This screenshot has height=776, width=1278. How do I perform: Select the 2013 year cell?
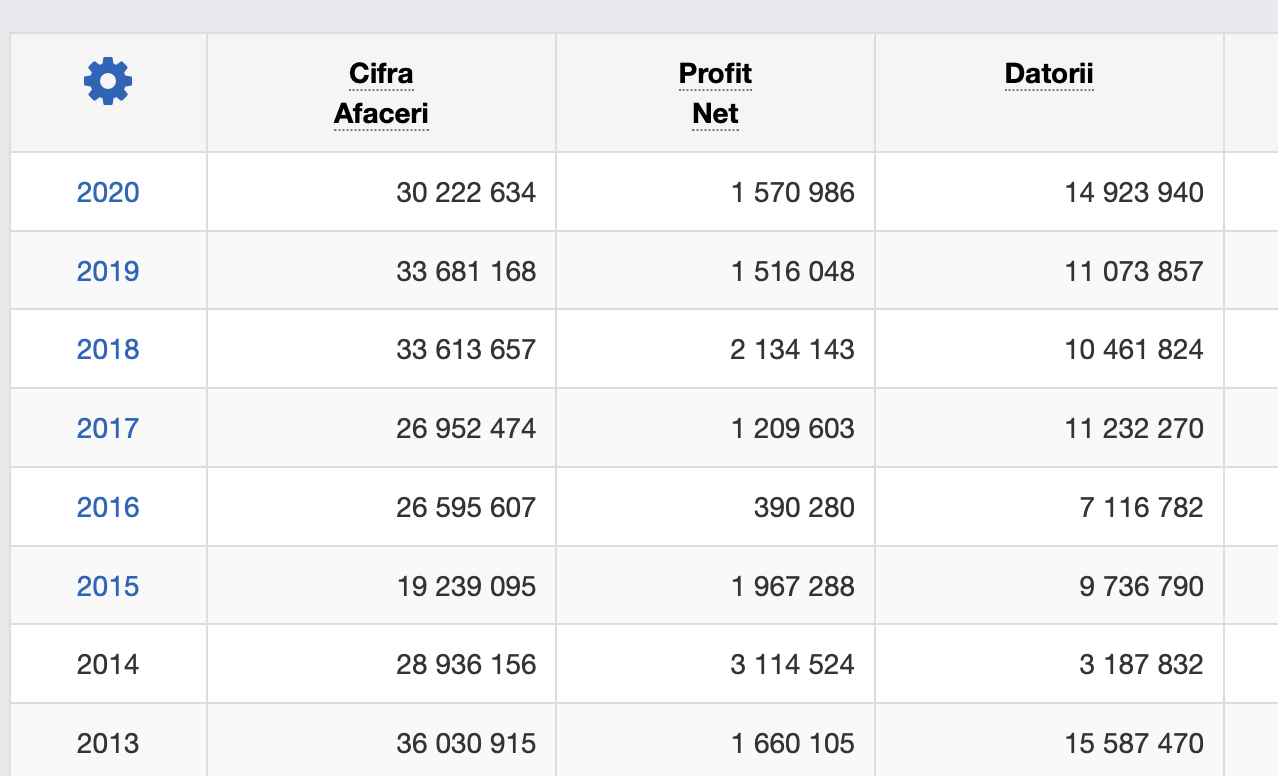click(108, 743)
